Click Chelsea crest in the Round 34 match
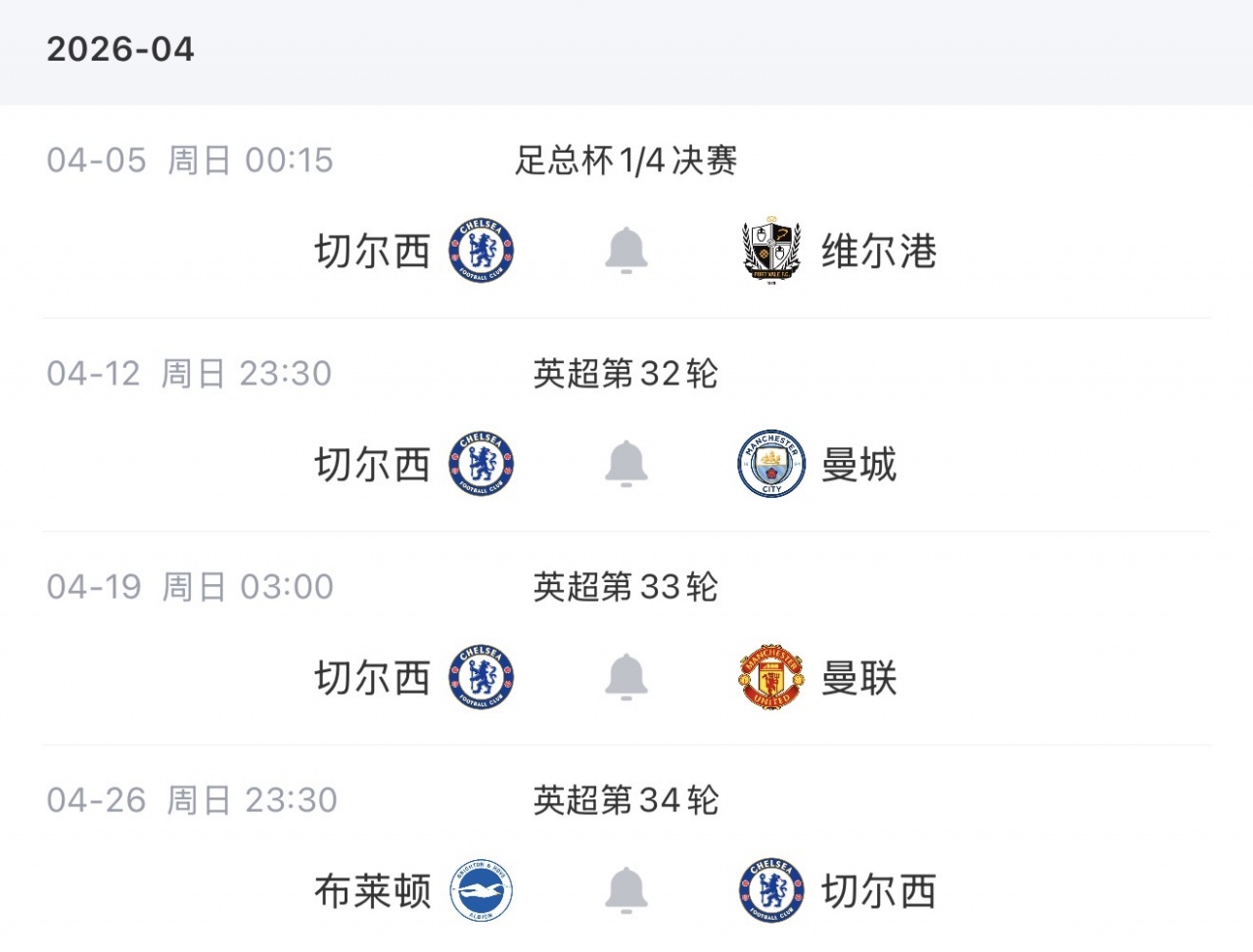This screenshot has height=952, width=1253. pos(771,890)
